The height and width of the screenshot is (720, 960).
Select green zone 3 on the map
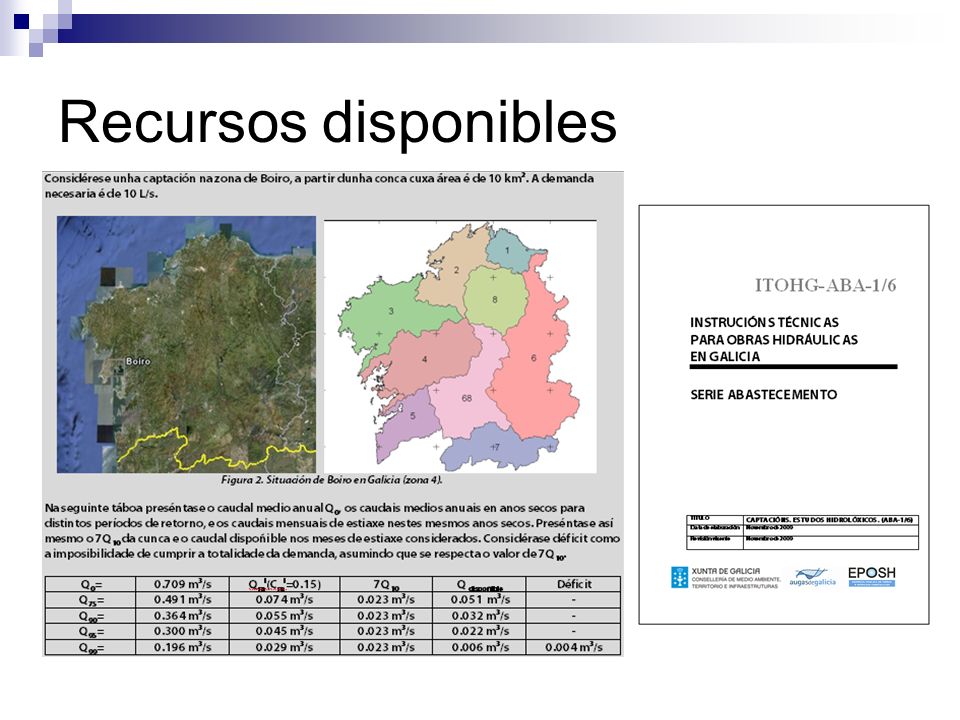tap(391, 311)
